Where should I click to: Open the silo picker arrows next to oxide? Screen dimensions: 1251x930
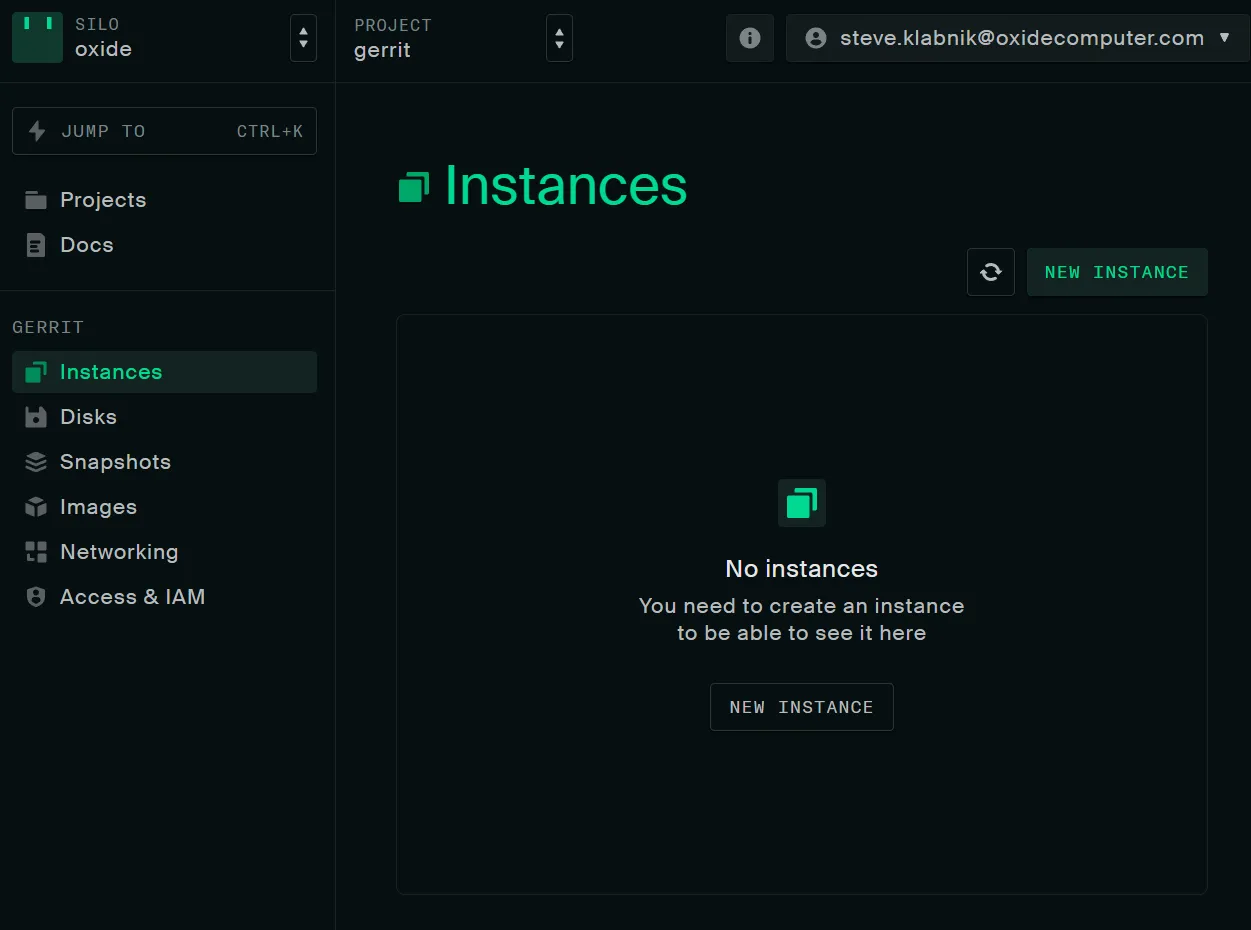pos(303,38)
